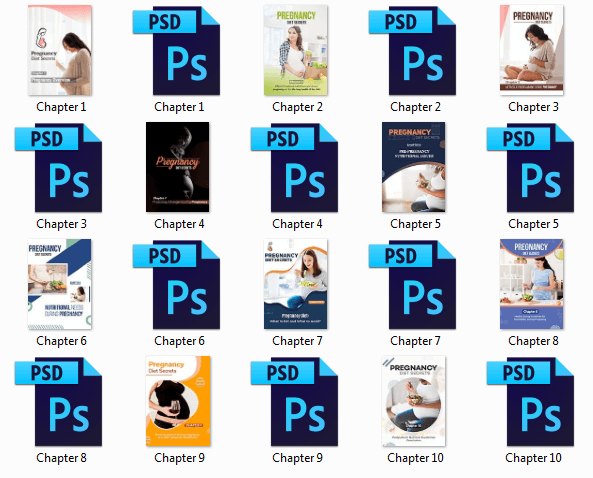Select the Chapter 4 PSD file icon
The height and width of the screenshot is (478, 593).
295,168
